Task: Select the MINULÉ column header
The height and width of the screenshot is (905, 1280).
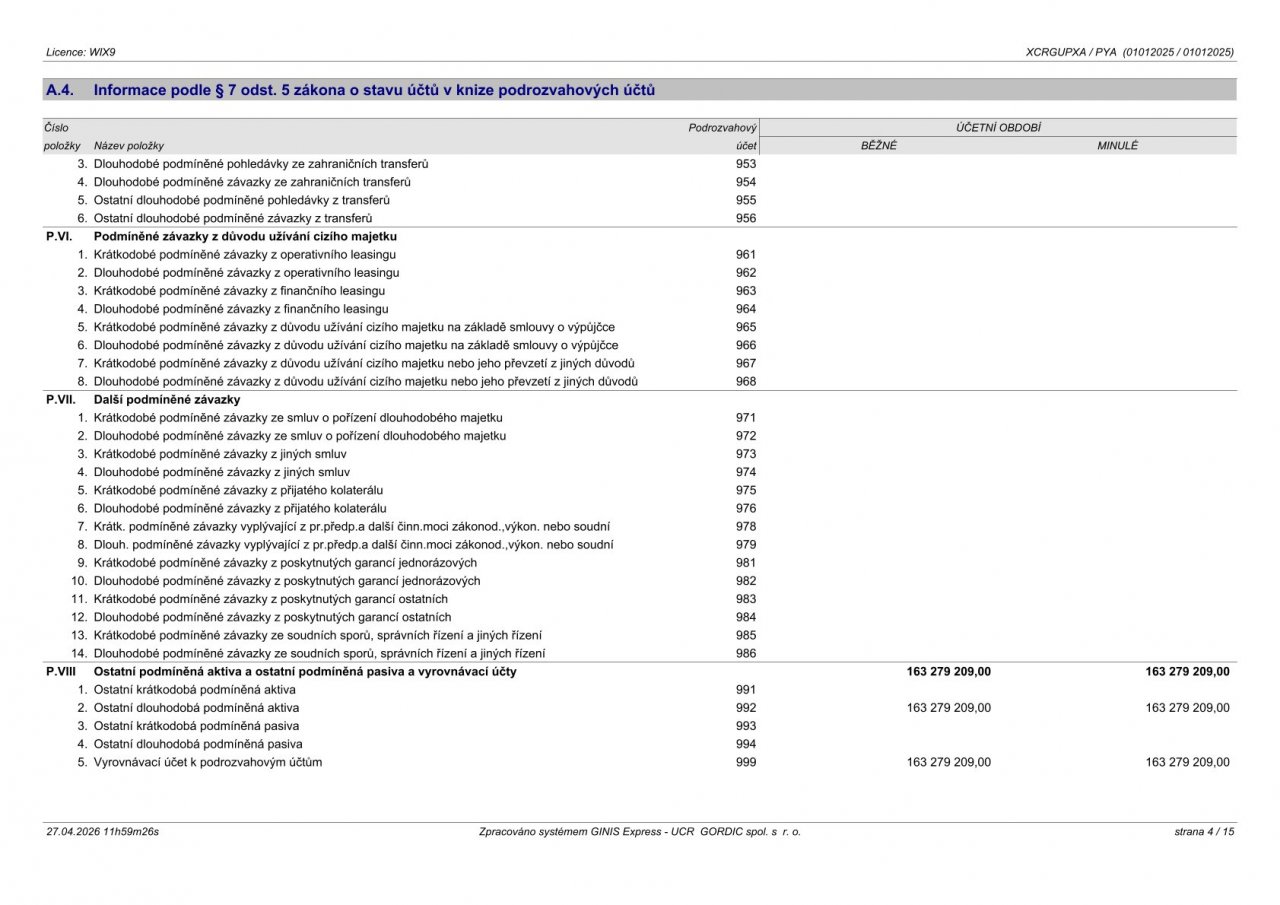Action: [1117, 146]
